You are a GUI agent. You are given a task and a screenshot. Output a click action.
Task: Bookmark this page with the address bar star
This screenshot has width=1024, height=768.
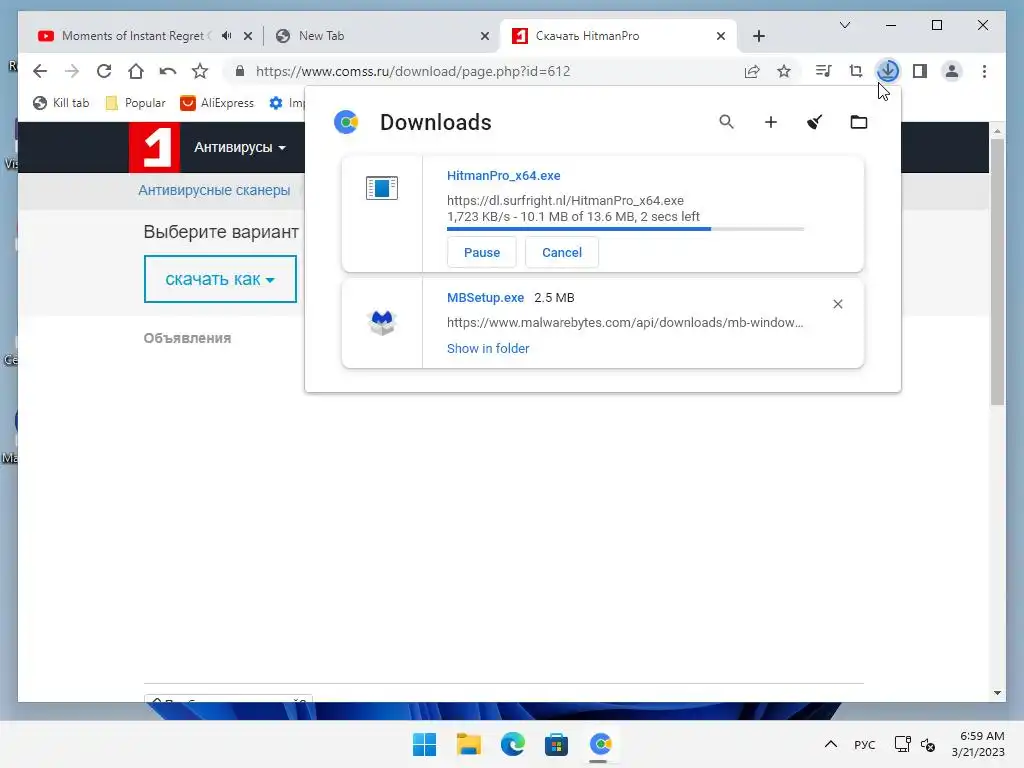[784, 71]
